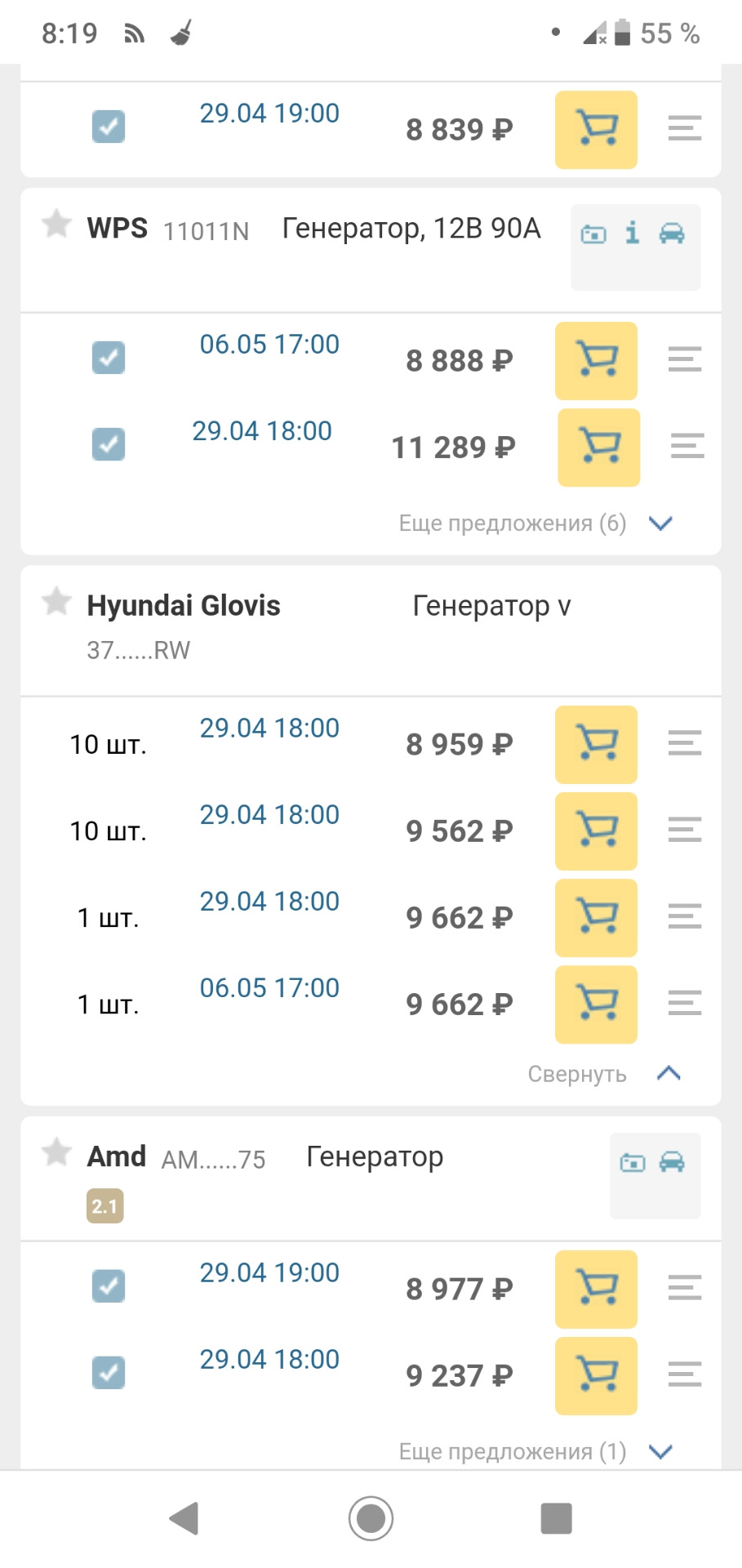Open options menu for 9 562 ₽ offer
Image resolution: width=742 pixels, height=1568 pixels.
pos(684,830)
